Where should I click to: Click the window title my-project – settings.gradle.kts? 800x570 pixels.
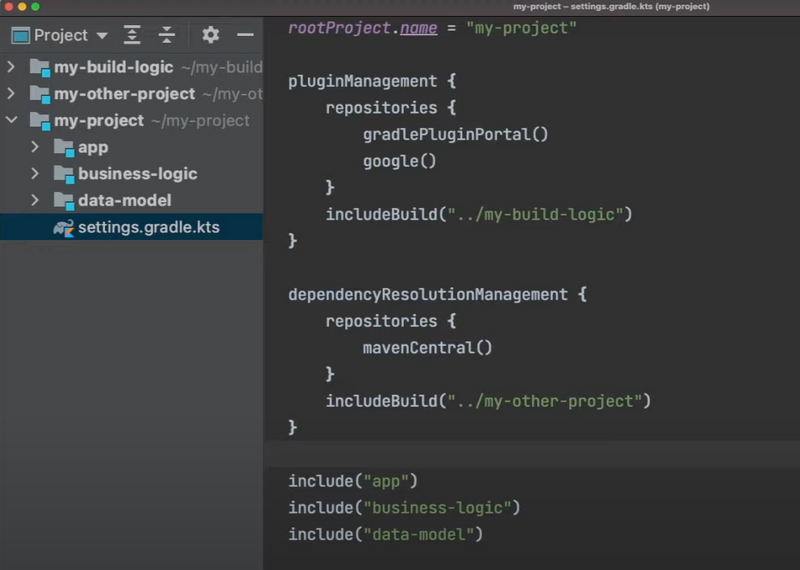[x=611, y=7]
